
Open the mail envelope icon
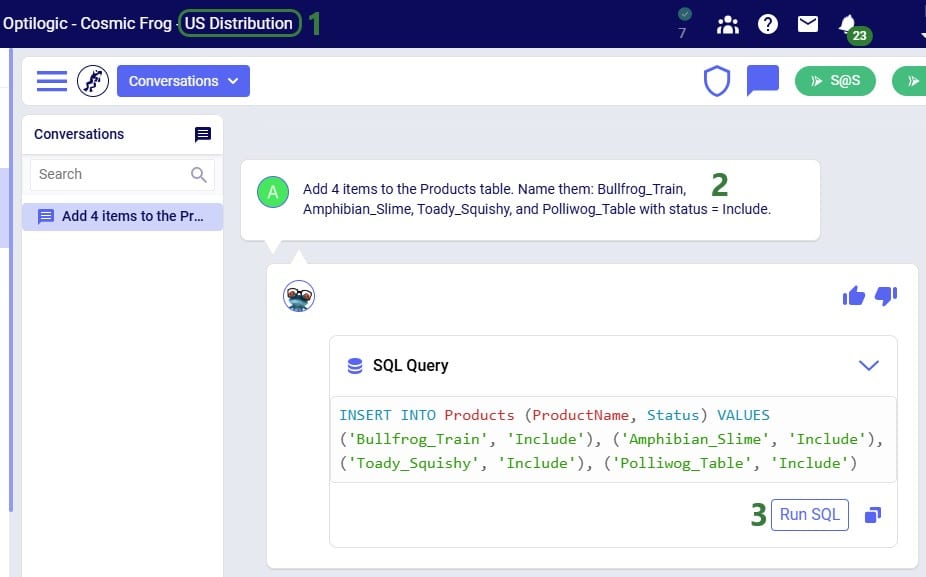tap(808, 24)
